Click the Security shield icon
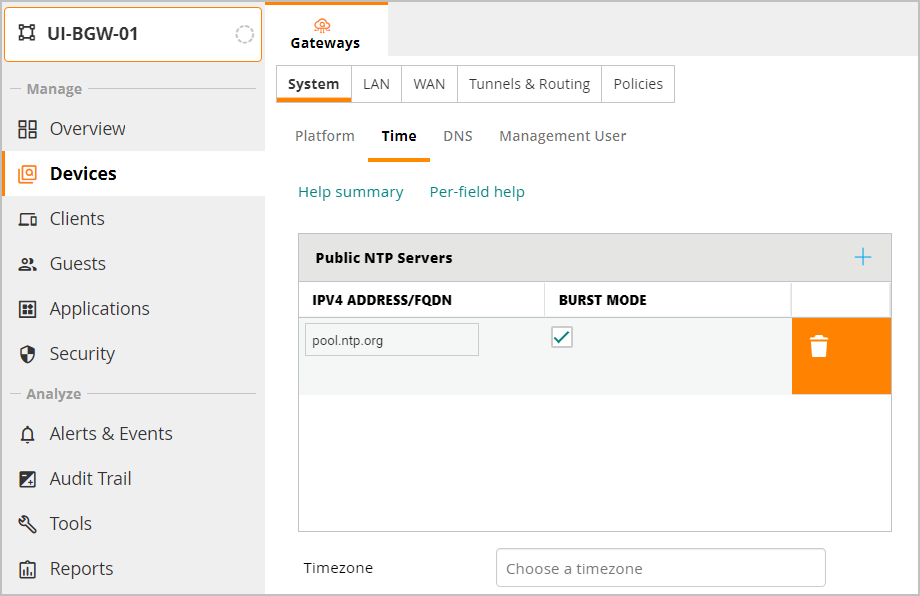Screen dimensions: 920x596 click(28, 354)
